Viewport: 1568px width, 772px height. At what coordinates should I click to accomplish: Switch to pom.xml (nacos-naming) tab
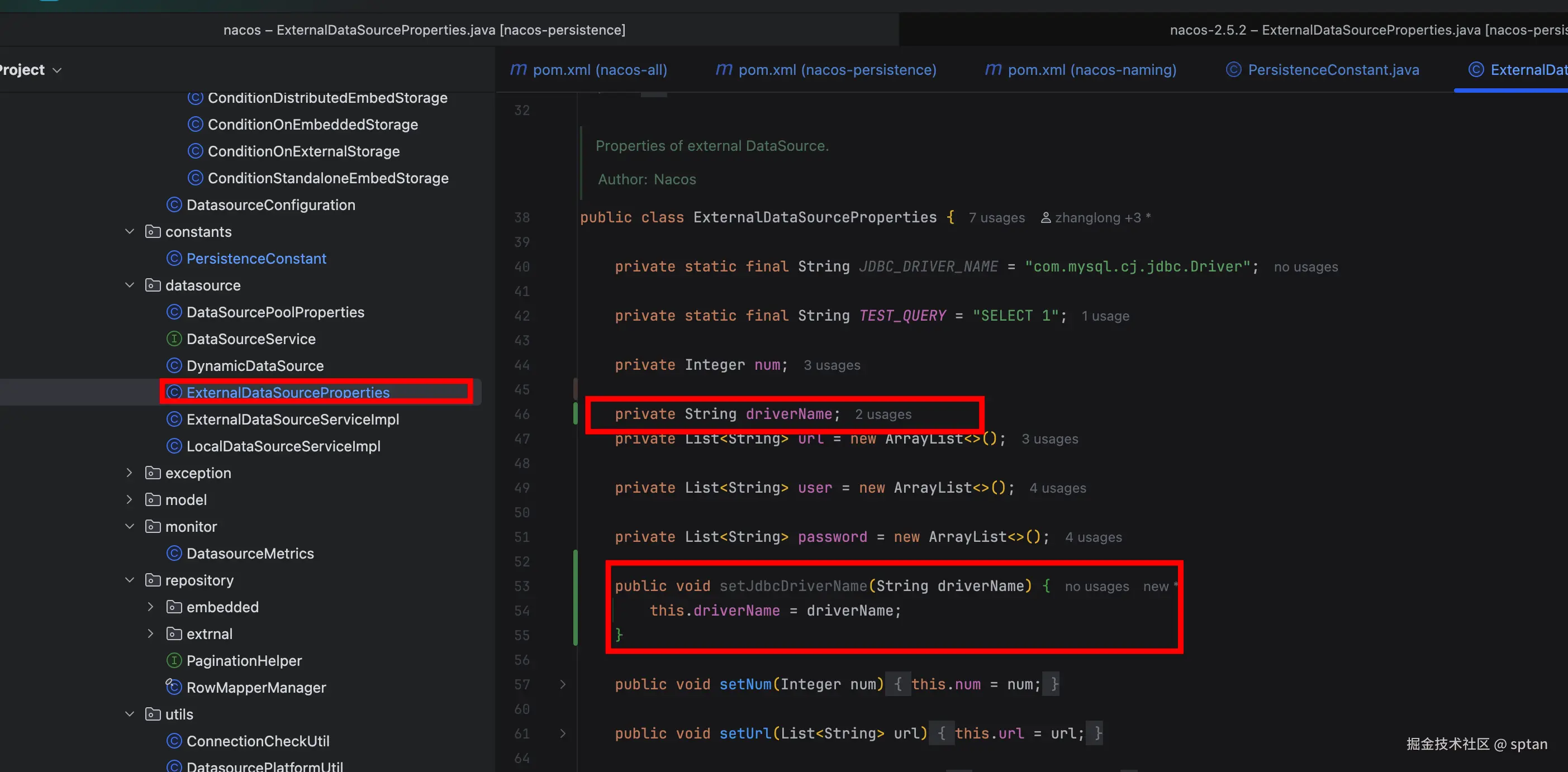pyautogui.click(x=1091, y=70)
